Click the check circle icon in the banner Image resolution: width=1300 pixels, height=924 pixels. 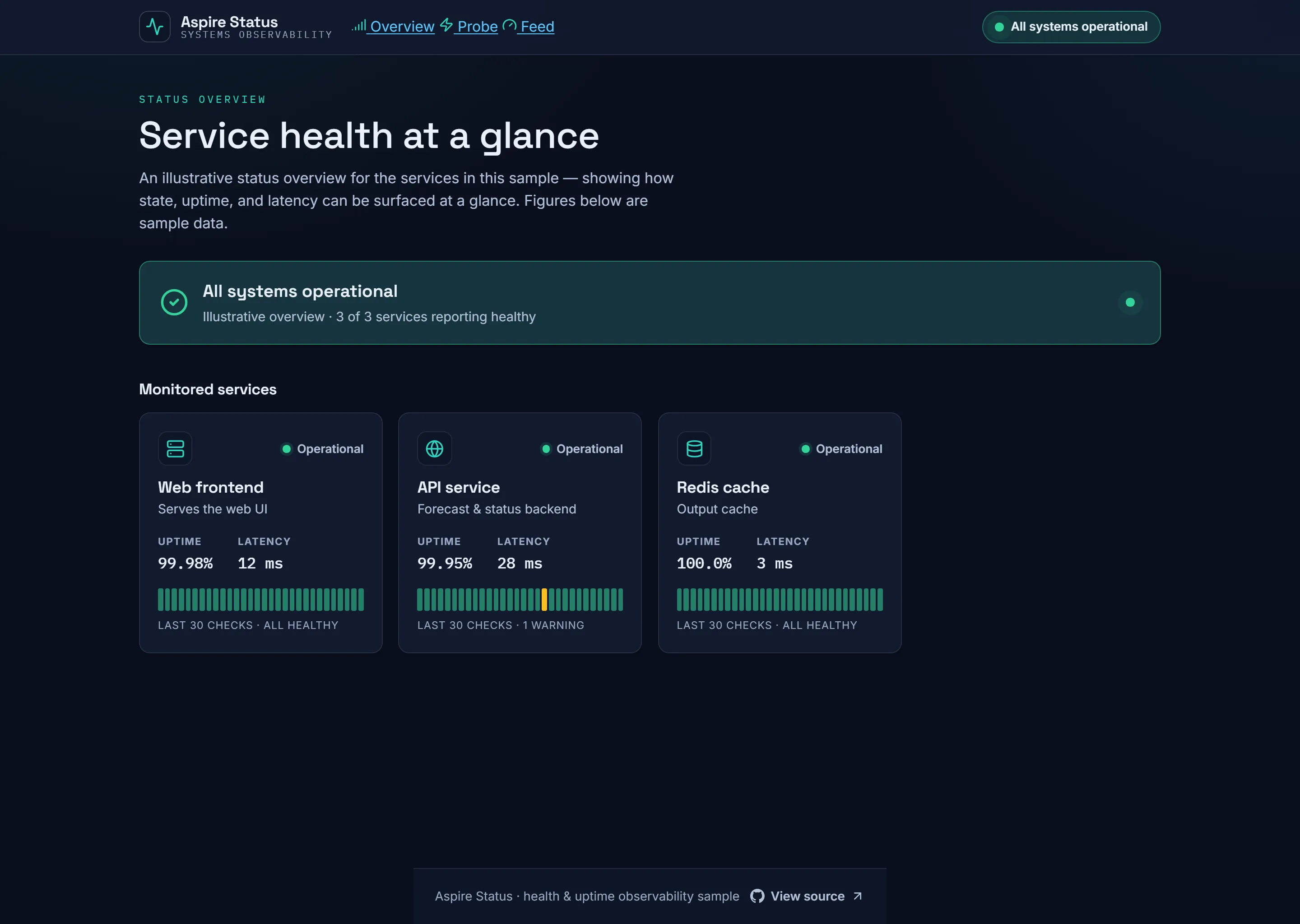[174, 302]
